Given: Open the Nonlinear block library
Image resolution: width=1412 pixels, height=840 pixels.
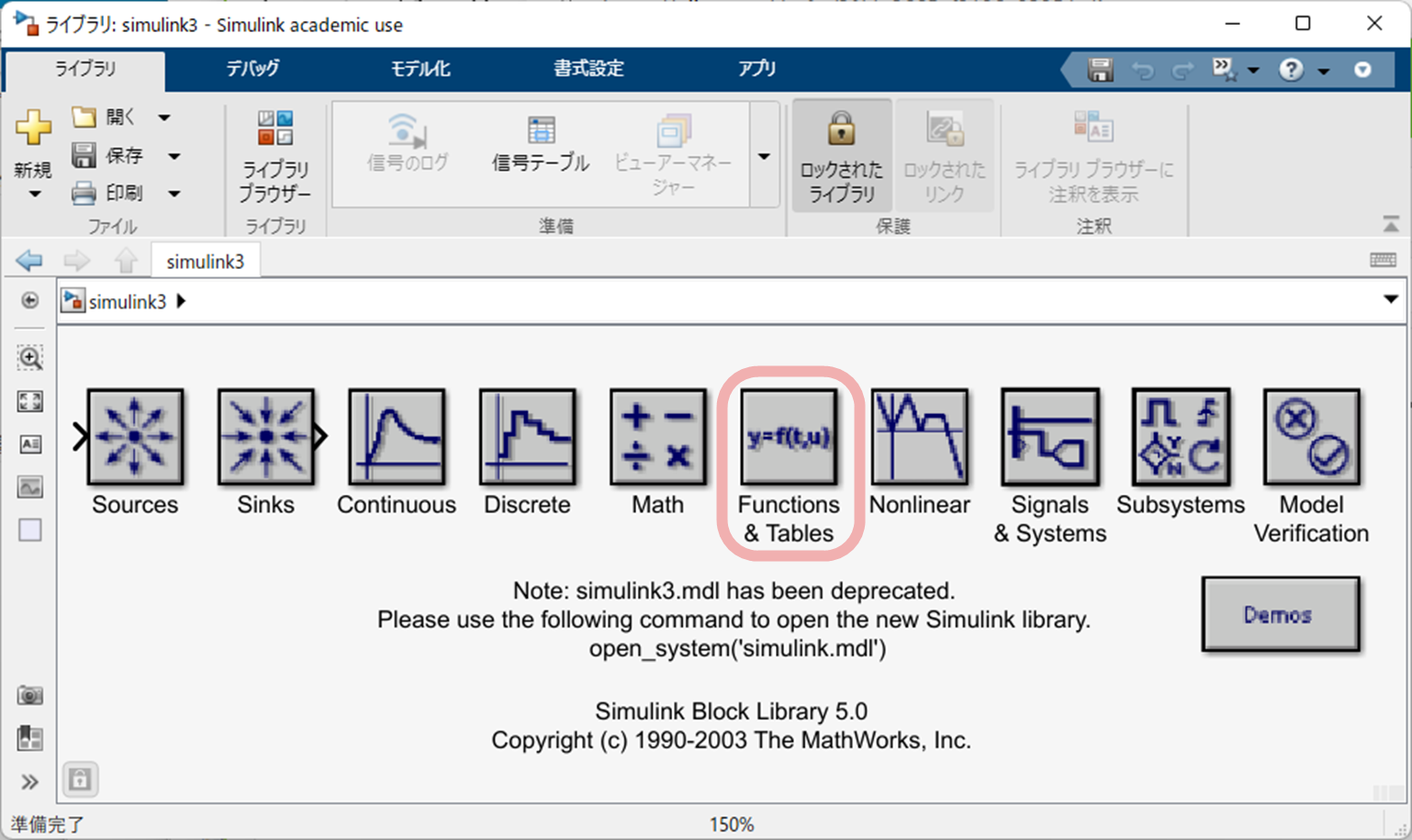Looking at the screenshot, I should (x=920, y=437).
